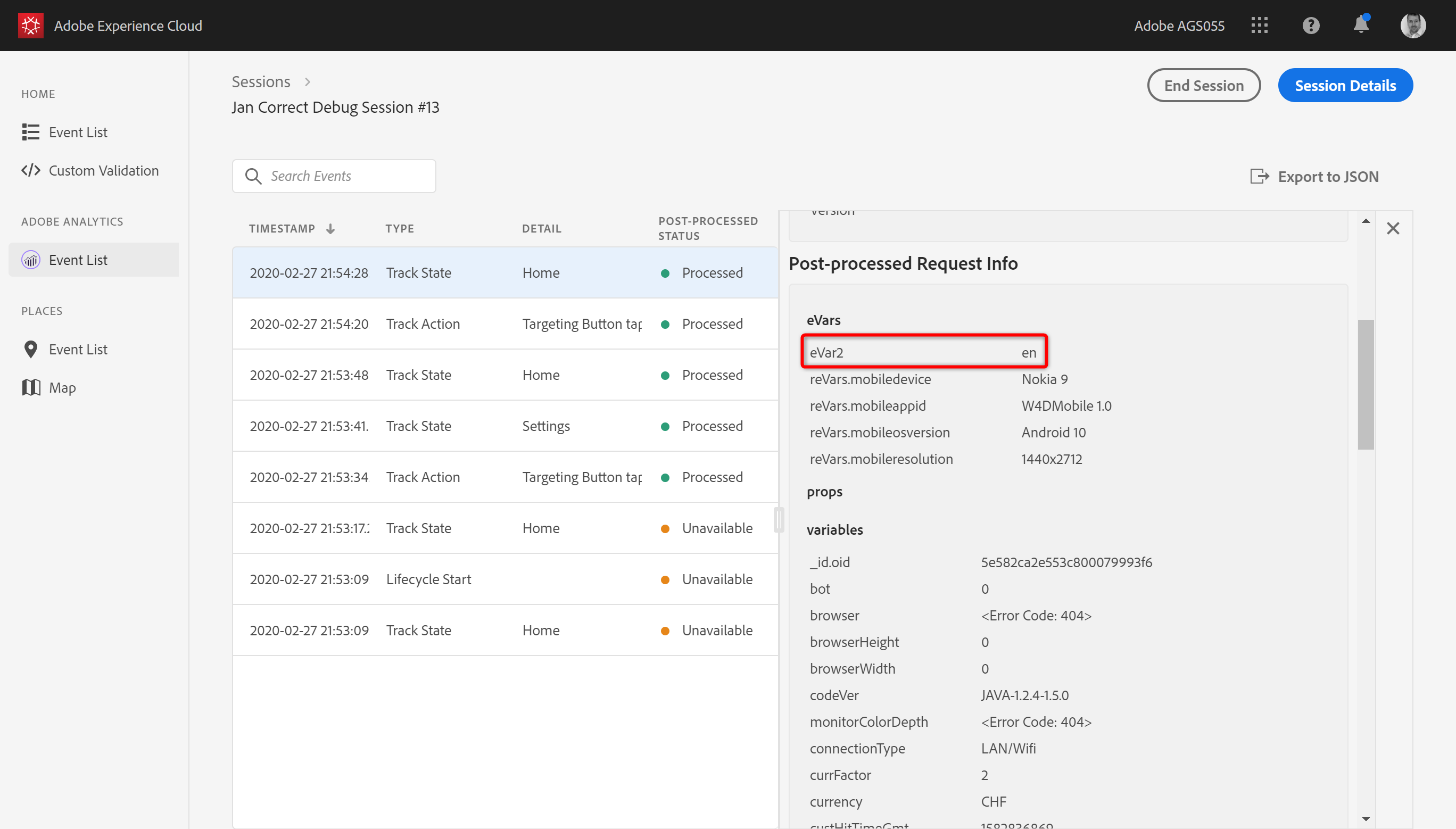Close the event details panel
This screenshot has height=829, width=1456.
[1392, 228]
